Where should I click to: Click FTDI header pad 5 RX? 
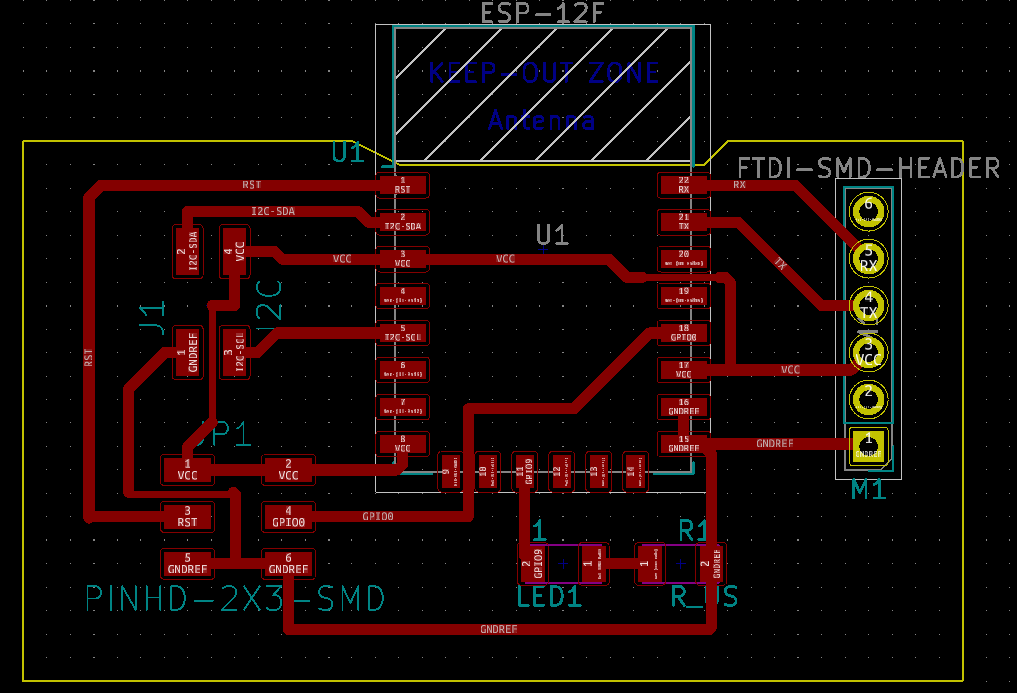pos(868,258)
